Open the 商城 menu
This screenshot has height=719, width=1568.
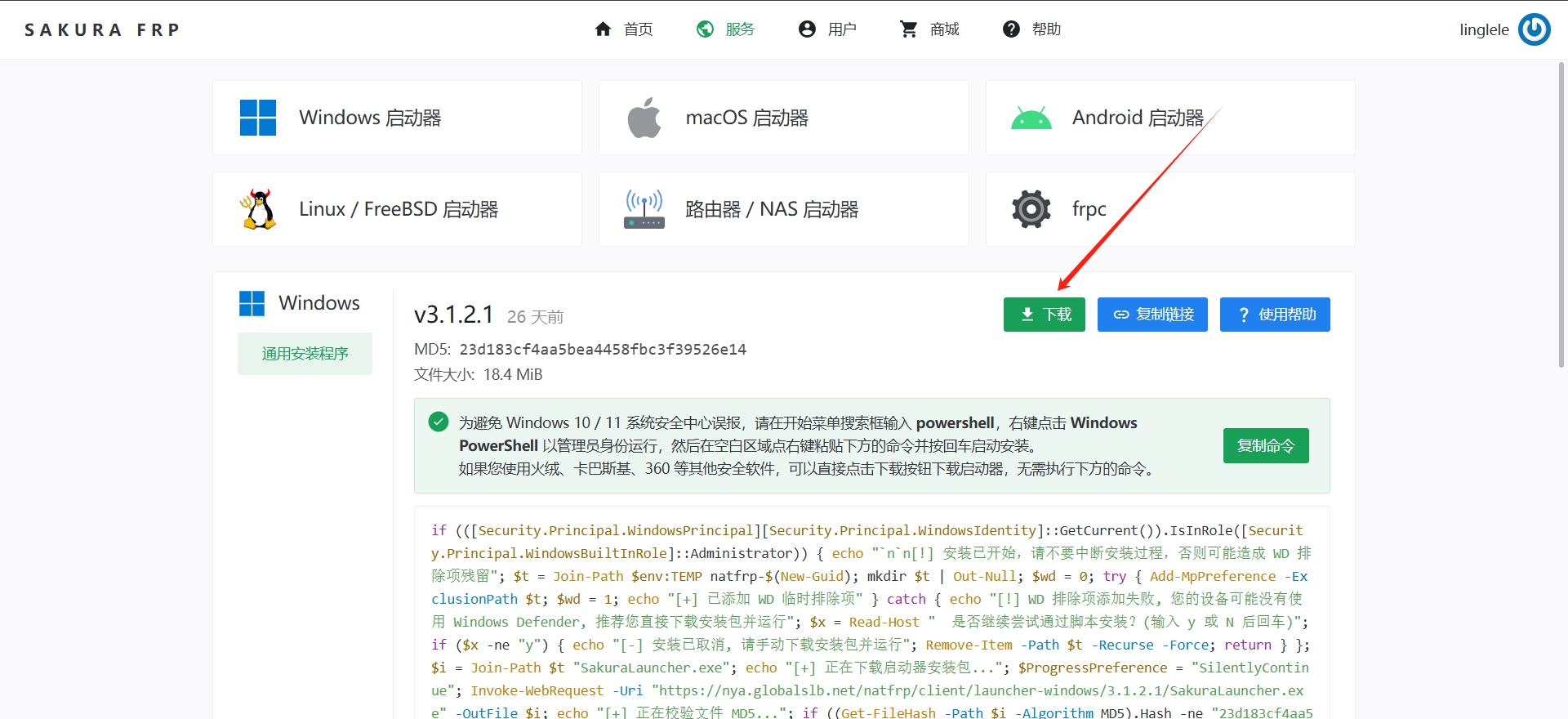[944, 29]
